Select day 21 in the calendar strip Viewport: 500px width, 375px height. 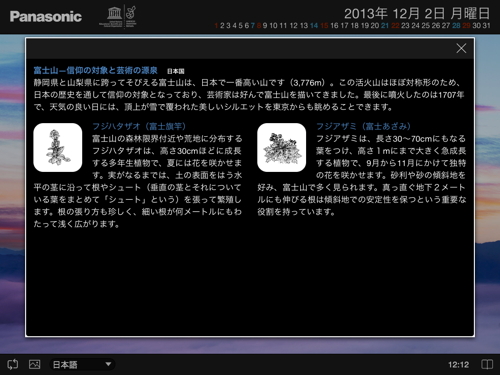coord(385,25)
